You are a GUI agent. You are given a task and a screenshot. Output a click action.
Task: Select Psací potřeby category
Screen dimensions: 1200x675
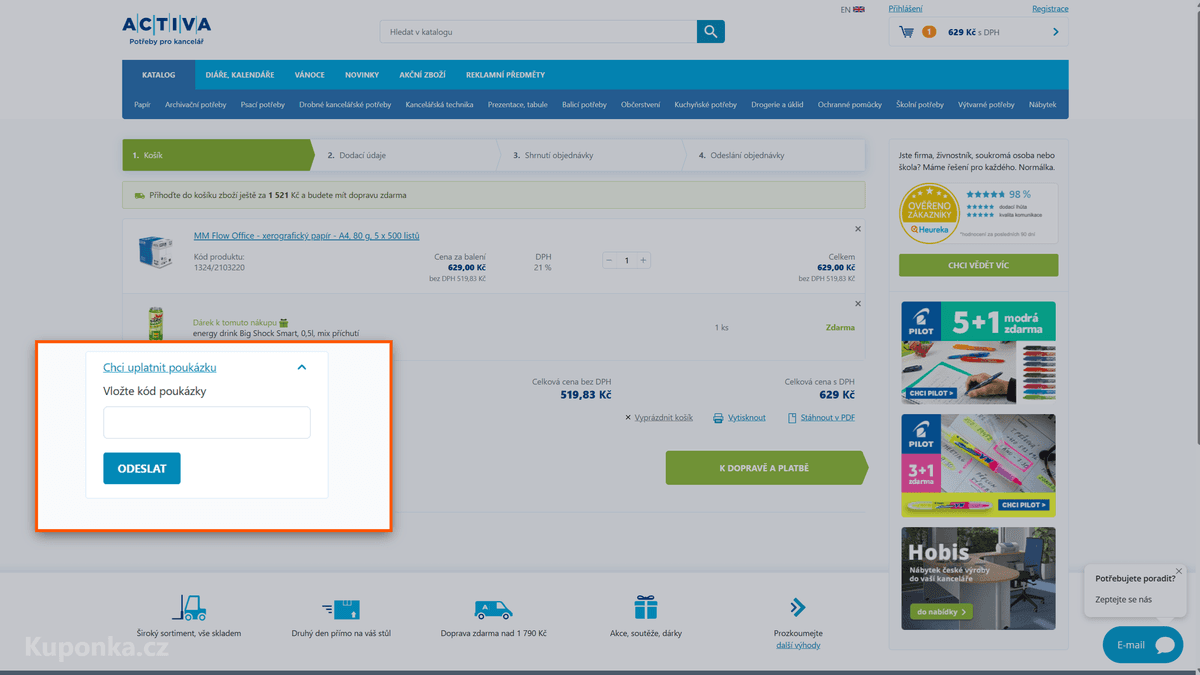click(262, 105)
